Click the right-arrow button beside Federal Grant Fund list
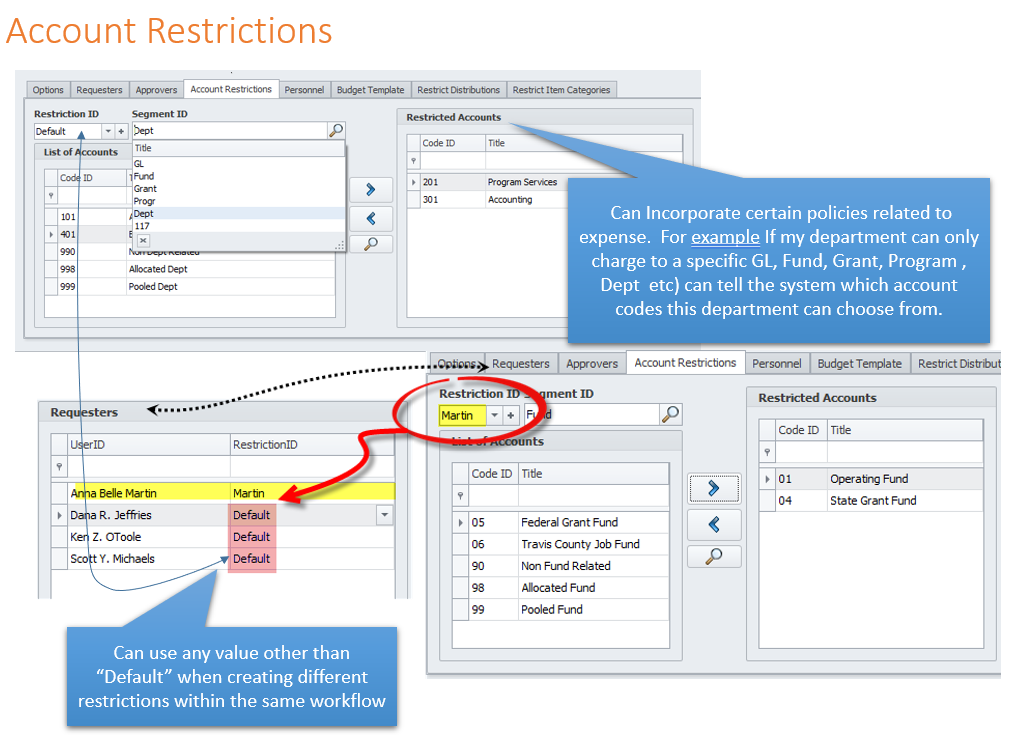The image size is (1012, 740). coord(714,488)
